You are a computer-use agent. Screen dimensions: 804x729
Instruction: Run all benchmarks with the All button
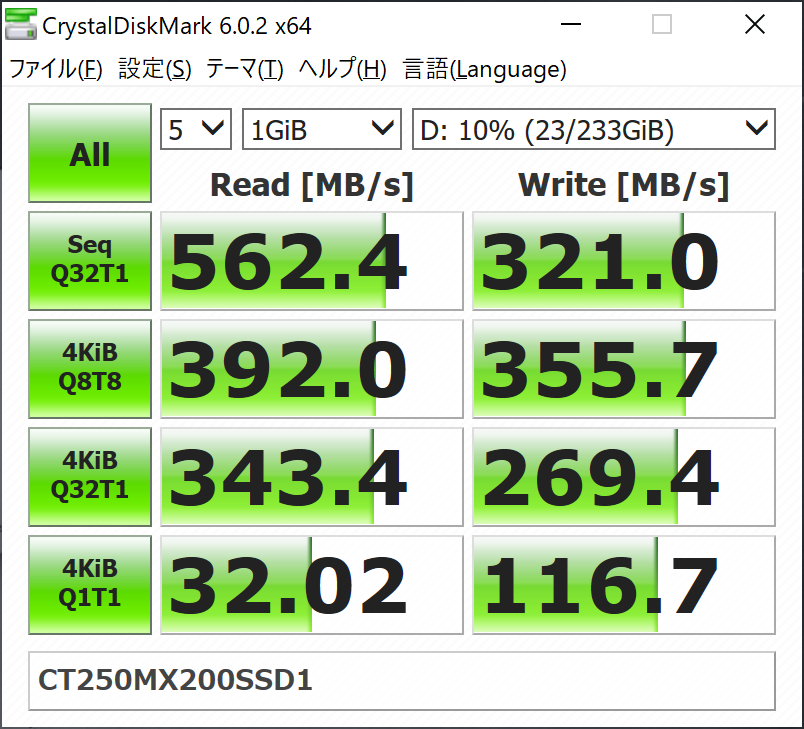[x=90, y=154]
